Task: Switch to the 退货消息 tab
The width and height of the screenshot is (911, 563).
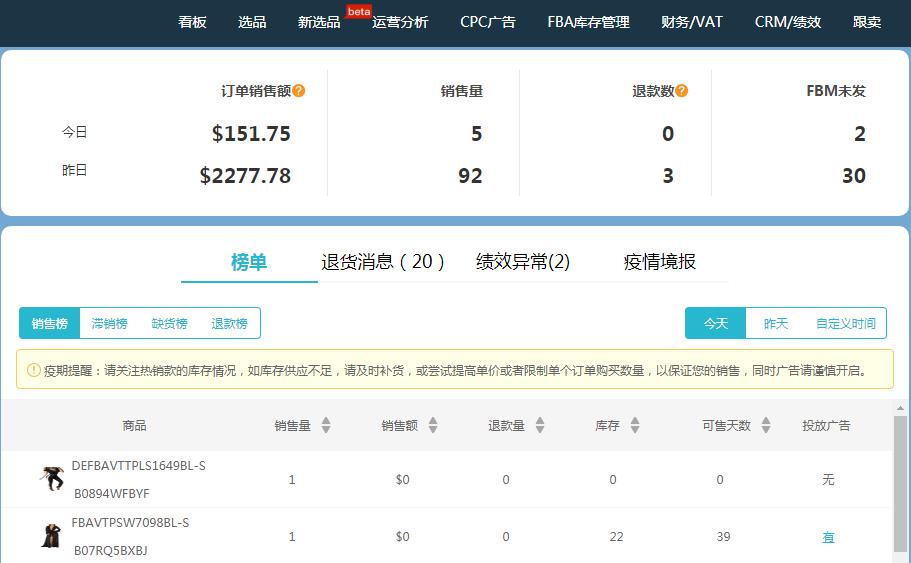Action: pyautogui.click(x=383, y=262)
